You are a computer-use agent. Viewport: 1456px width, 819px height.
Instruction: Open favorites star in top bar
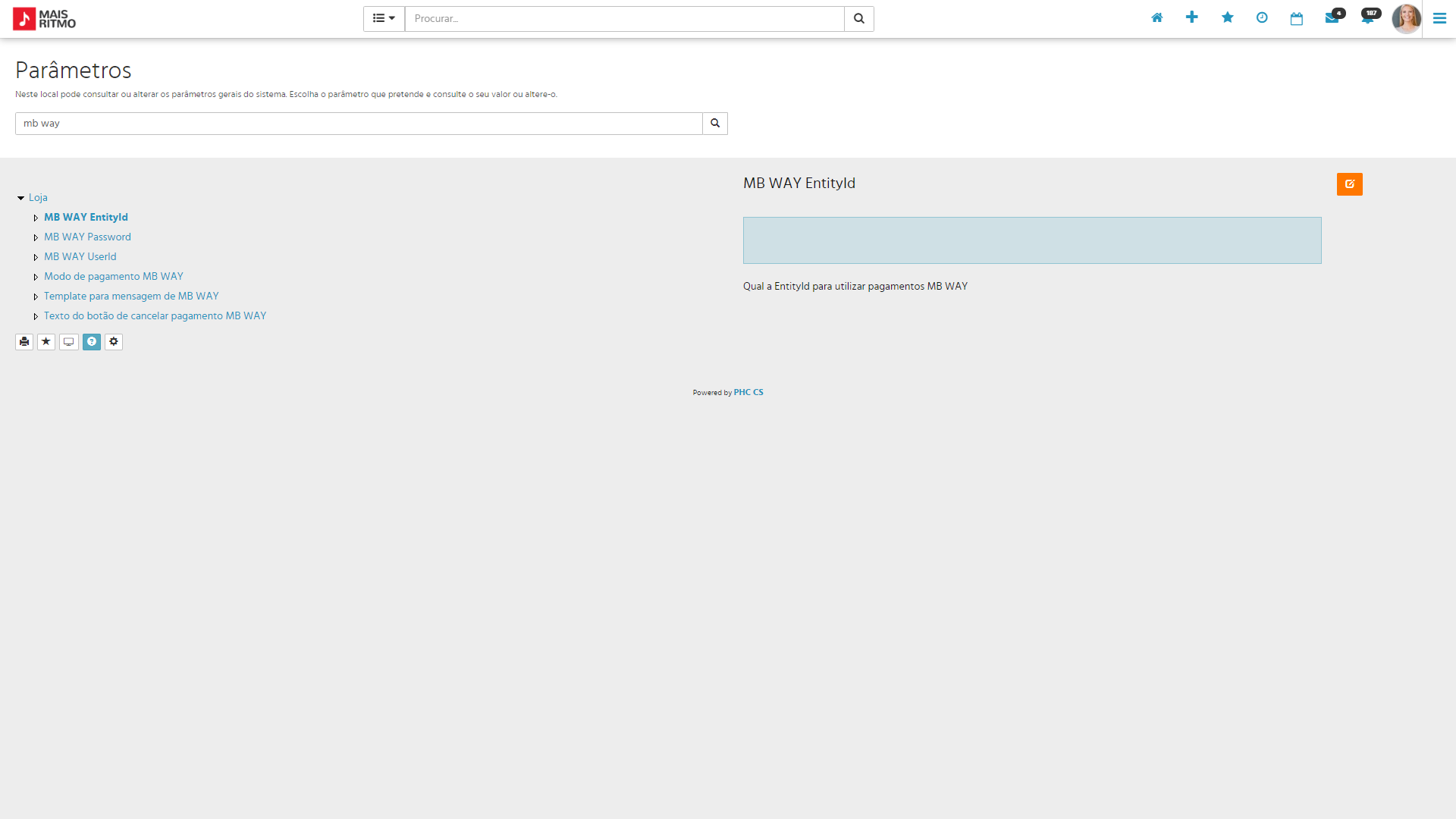tap(1228, 17)
